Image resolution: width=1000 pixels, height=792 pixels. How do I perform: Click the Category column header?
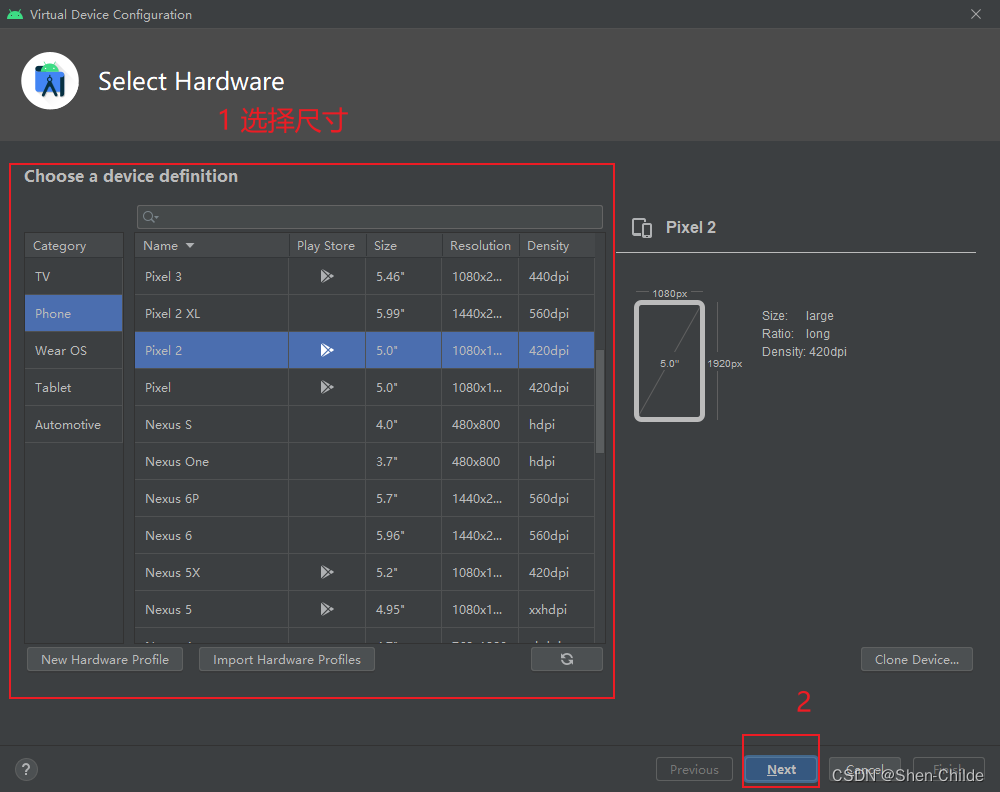click(73, 246)
